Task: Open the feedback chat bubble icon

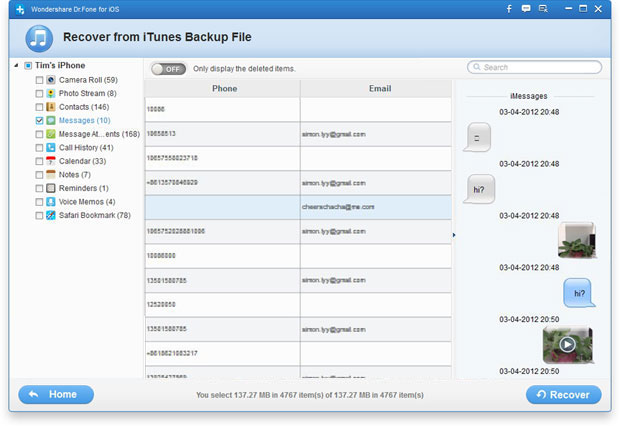Action: pyautogui.click(x=525, y=8)
